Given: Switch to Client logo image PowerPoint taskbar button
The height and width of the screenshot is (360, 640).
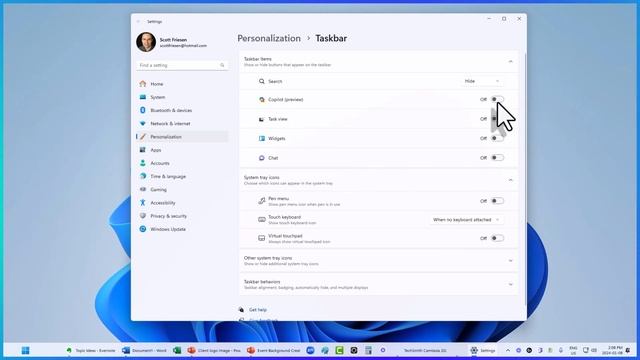Looking at the screenshot, I should pos(214,350).
